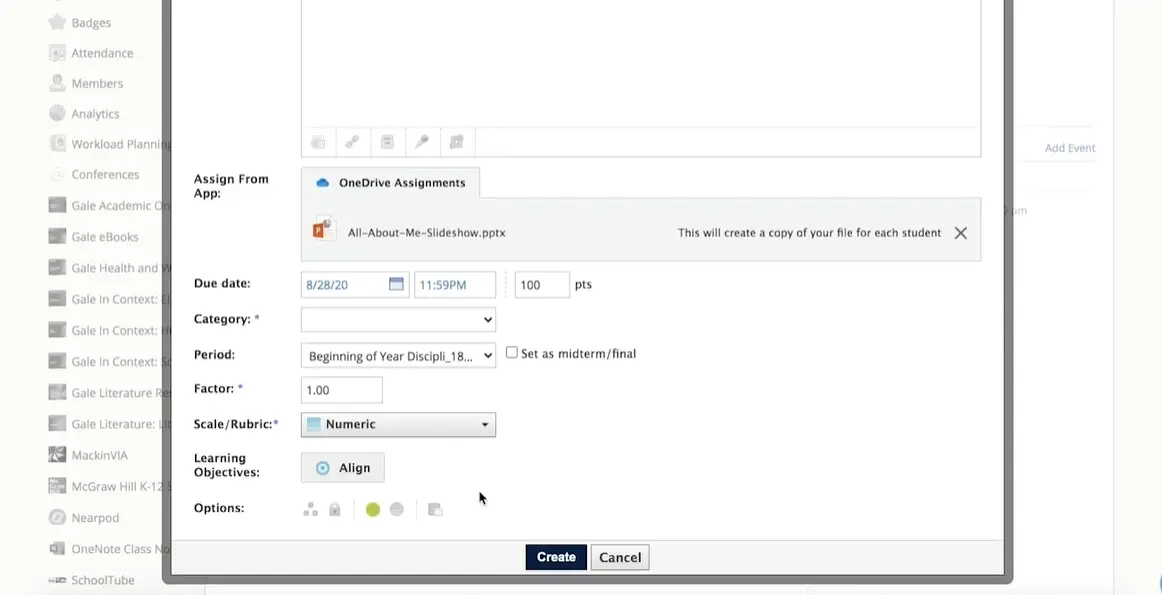Select the OneDrive Assignments tab

(x=391, y=183)
